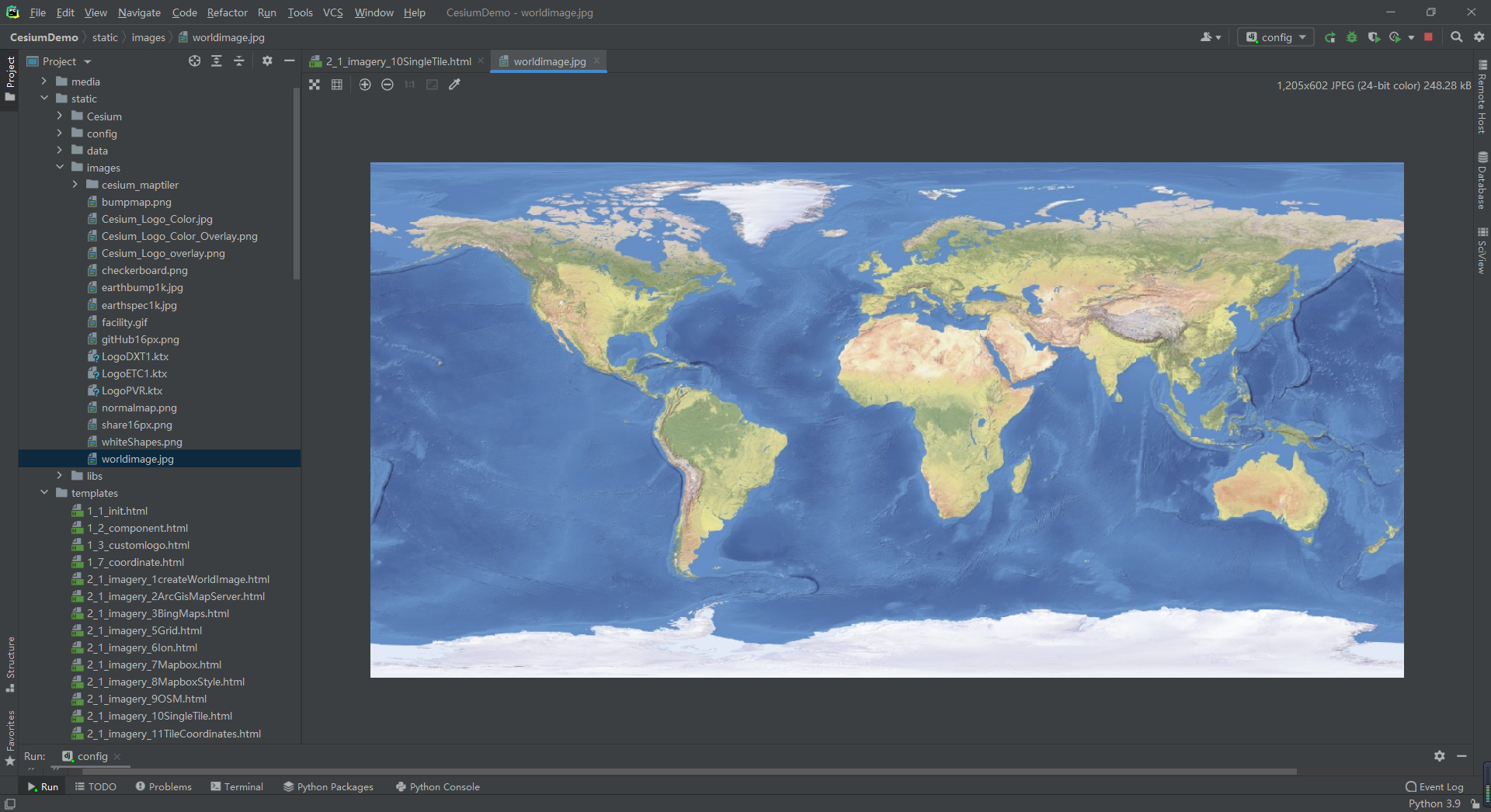Open the TODO tool window
Viewport: 1491px width, 812px height.
(96, 786)
